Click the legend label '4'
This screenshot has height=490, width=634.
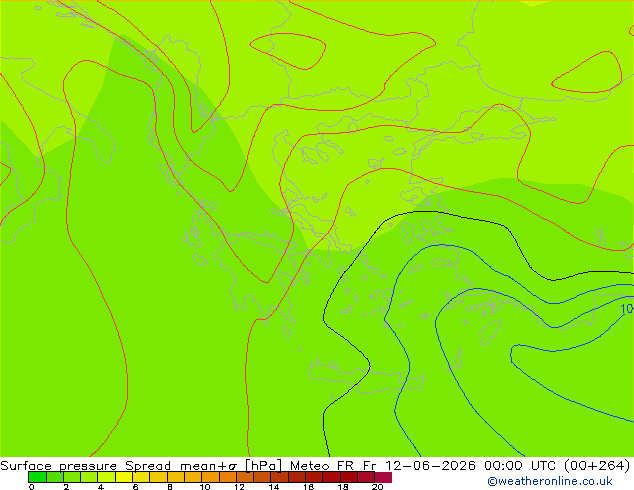click(101, 487)
